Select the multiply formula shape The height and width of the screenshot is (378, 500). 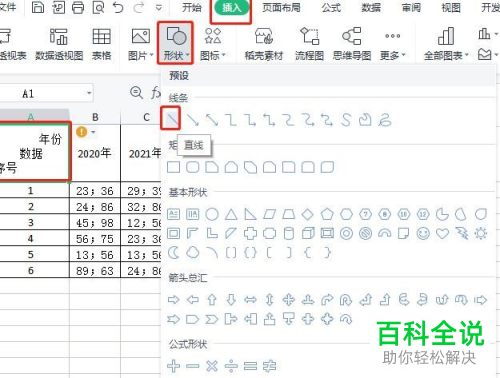[212, 366]
